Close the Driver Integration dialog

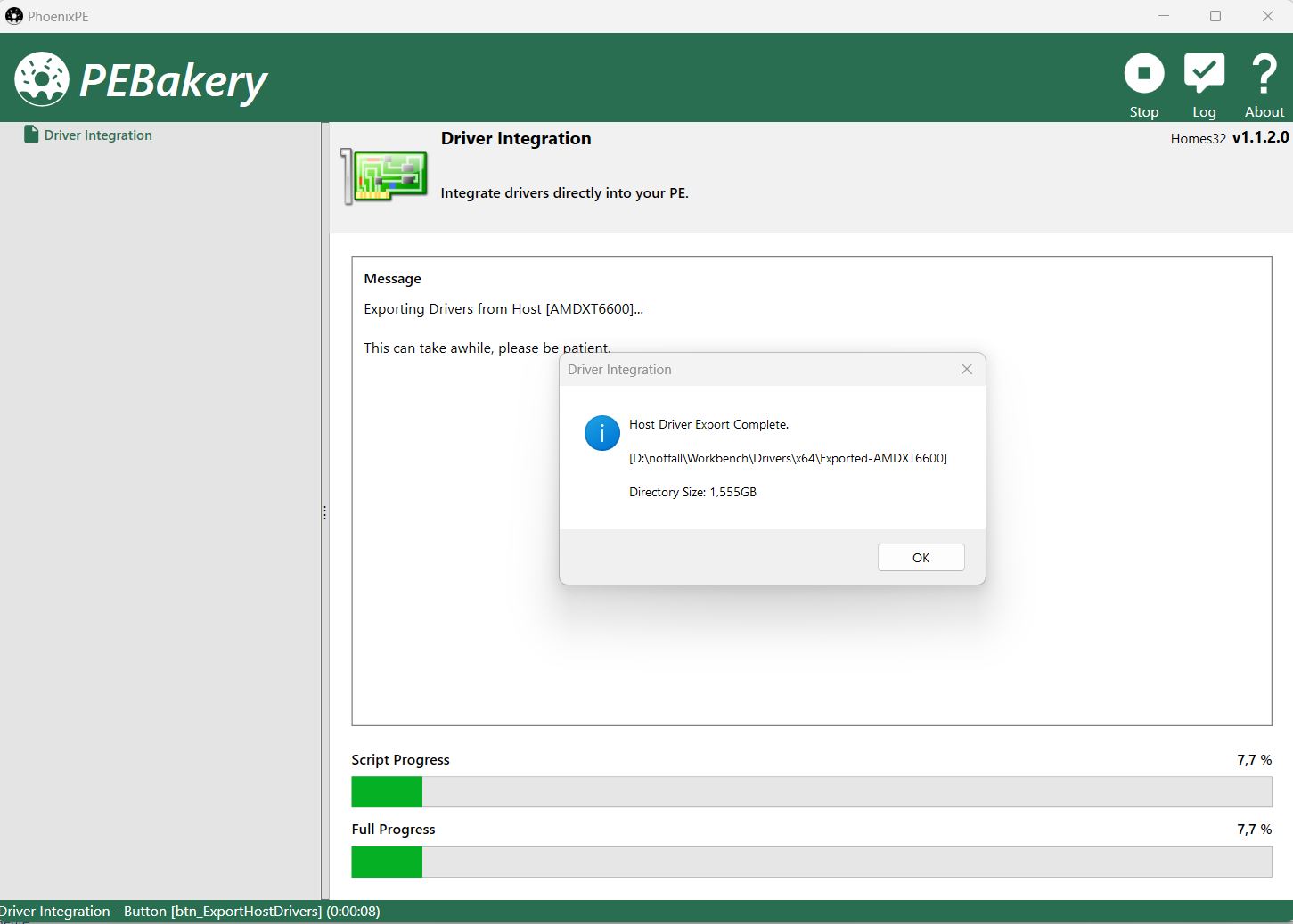pyautogui.click(x=967, y=369)
